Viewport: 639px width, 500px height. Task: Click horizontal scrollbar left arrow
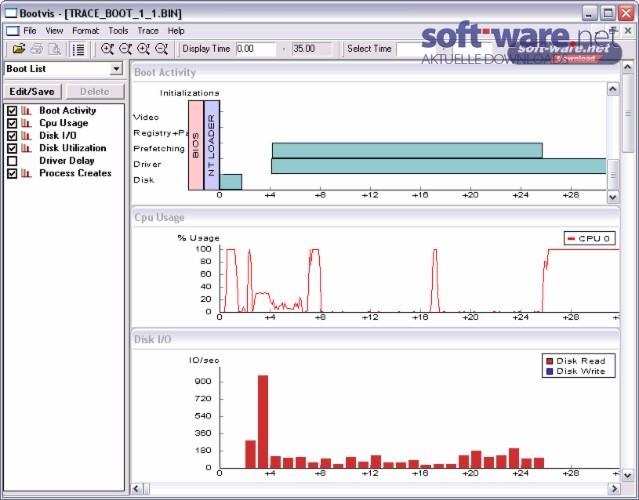(x=137, y=488)
